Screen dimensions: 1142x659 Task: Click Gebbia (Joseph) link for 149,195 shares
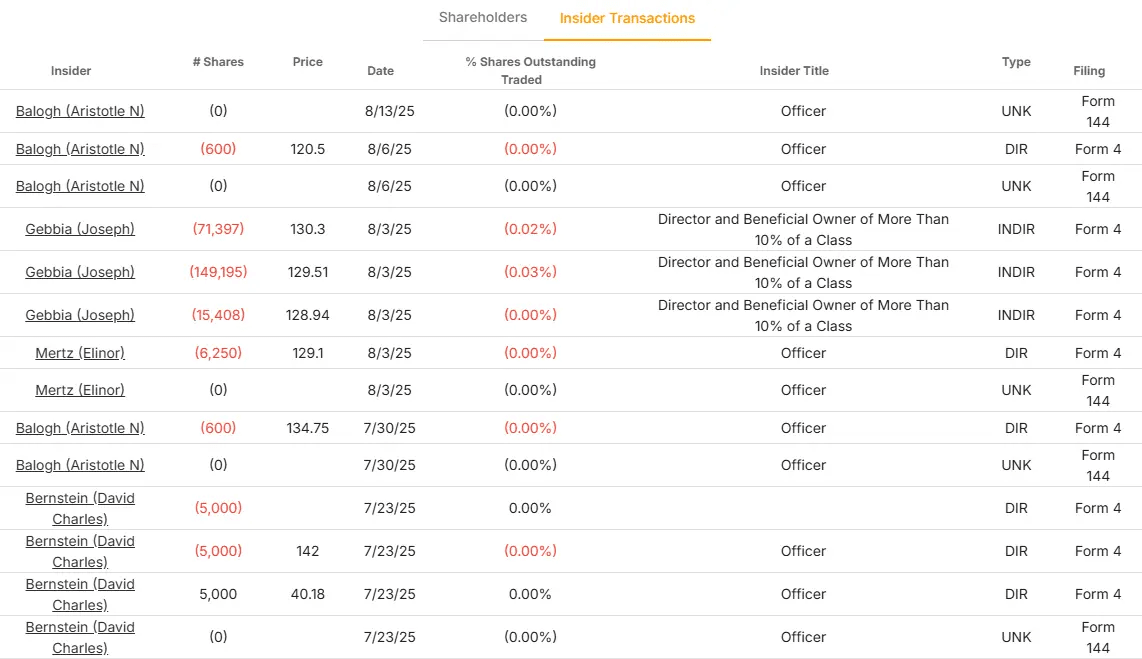pyautogui.click(x=80, y=272)
